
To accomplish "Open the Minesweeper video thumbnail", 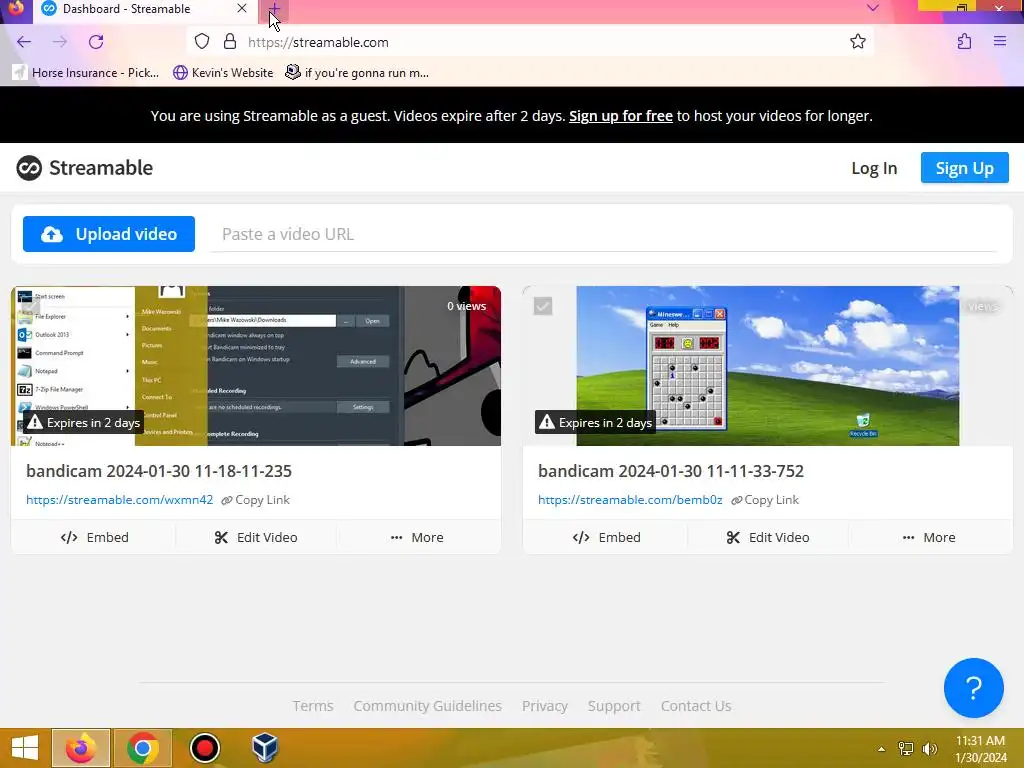I will [x=767, y=366].
